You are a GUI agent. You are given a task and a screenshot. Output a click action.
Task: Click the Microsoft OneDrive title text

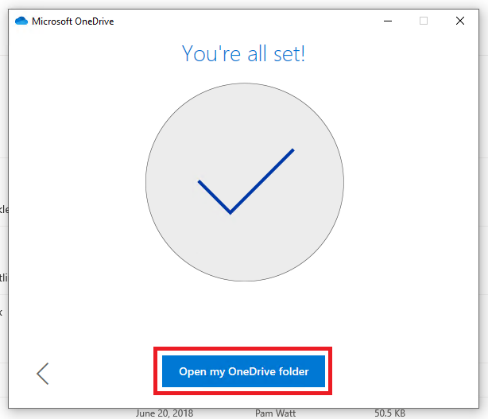[x=73, y=21]
